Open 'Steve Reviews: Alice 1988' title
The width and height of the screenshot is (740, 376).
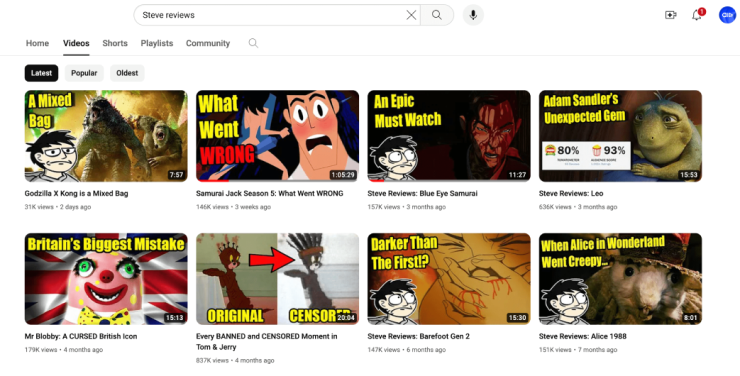point(583,336)
